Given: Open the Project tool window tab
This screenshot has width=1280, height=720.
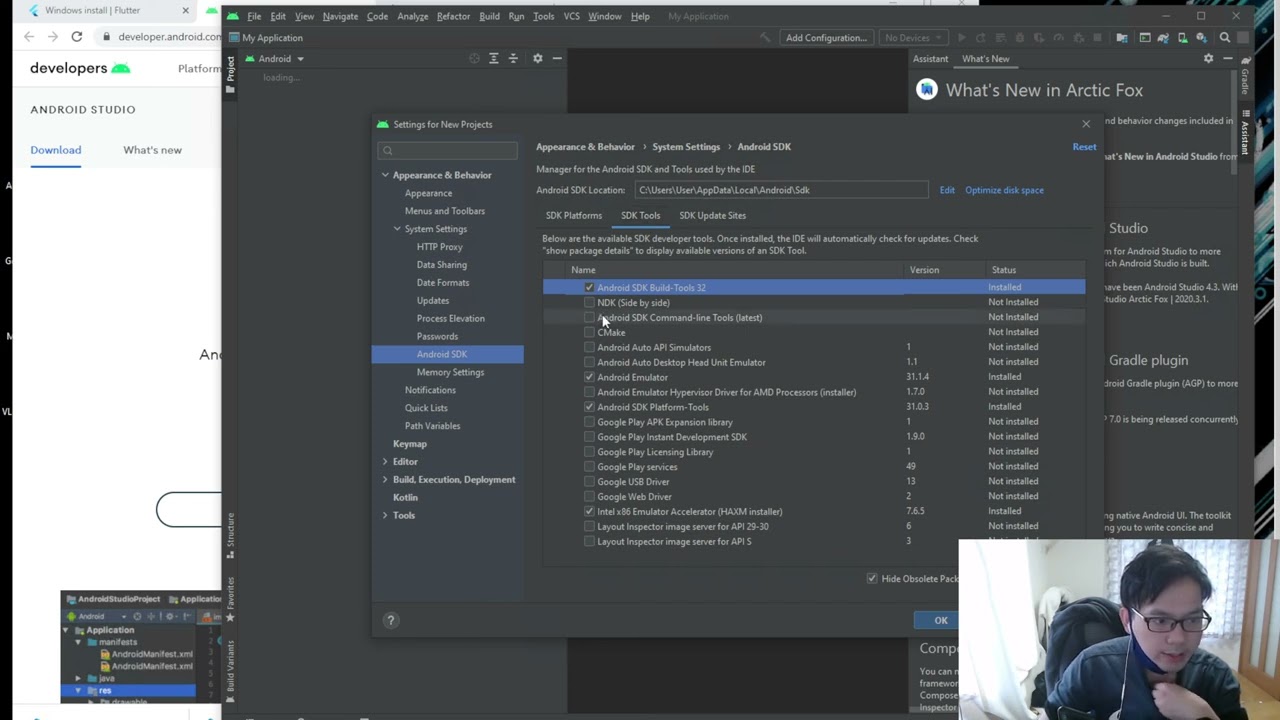Looking at the screenshot, I should coord(230,75).
